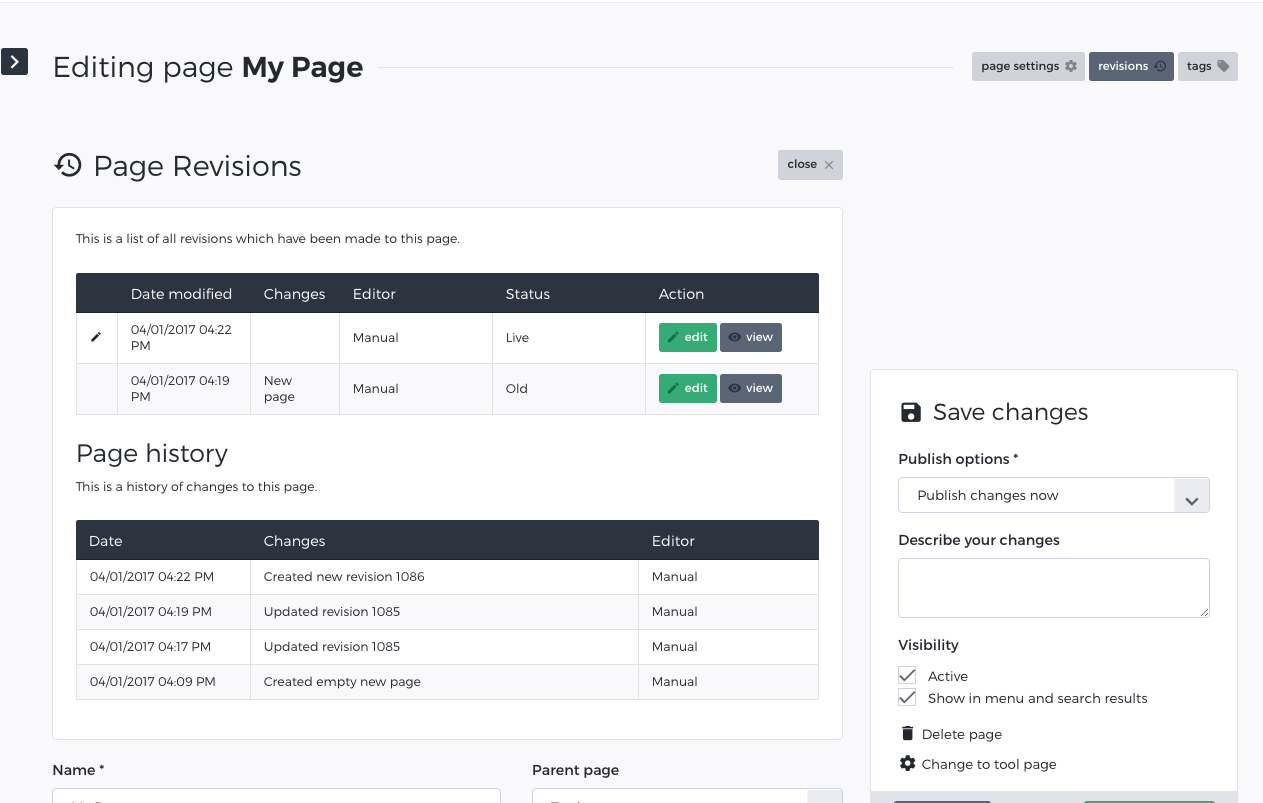The image size is (1263, 803).
Task: View the Live revision
Action: [751, 338]
